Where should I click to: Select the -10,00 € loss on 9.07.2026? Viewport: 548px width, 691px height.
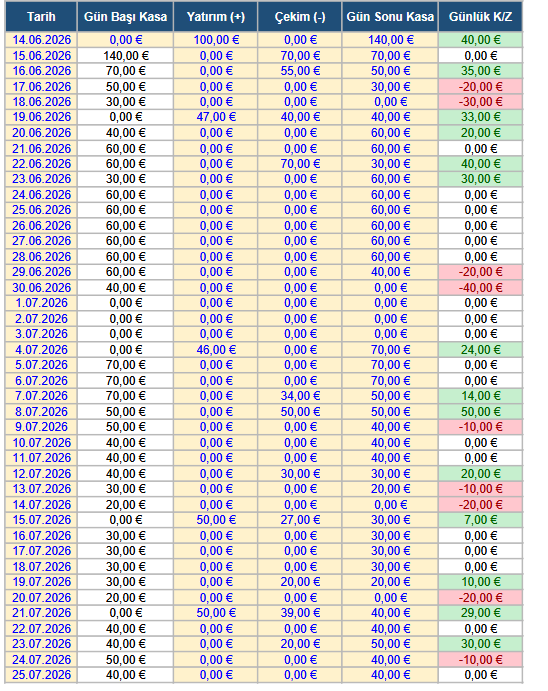click(x=480, y=427)
